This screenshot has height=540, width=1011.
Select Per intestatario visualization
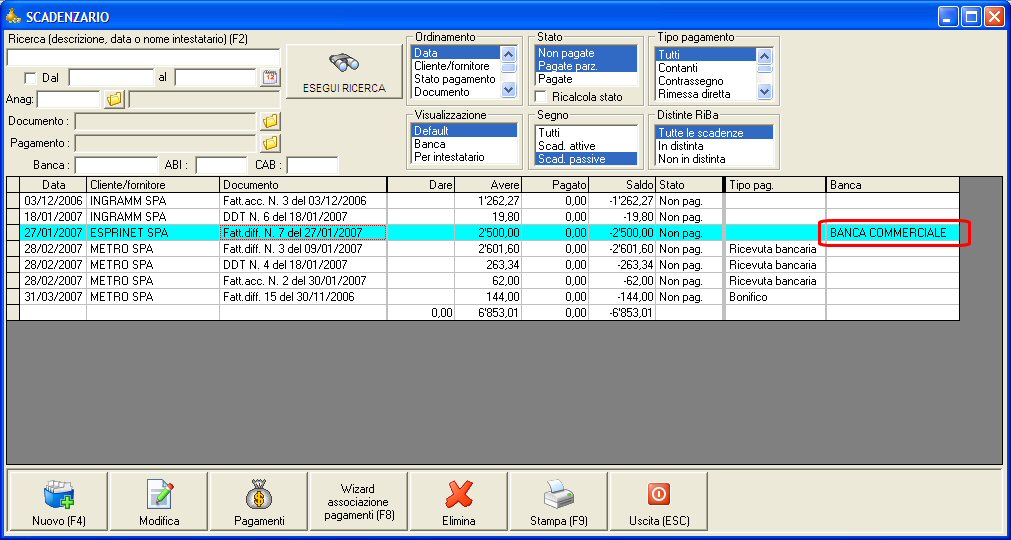pos(464,157)
